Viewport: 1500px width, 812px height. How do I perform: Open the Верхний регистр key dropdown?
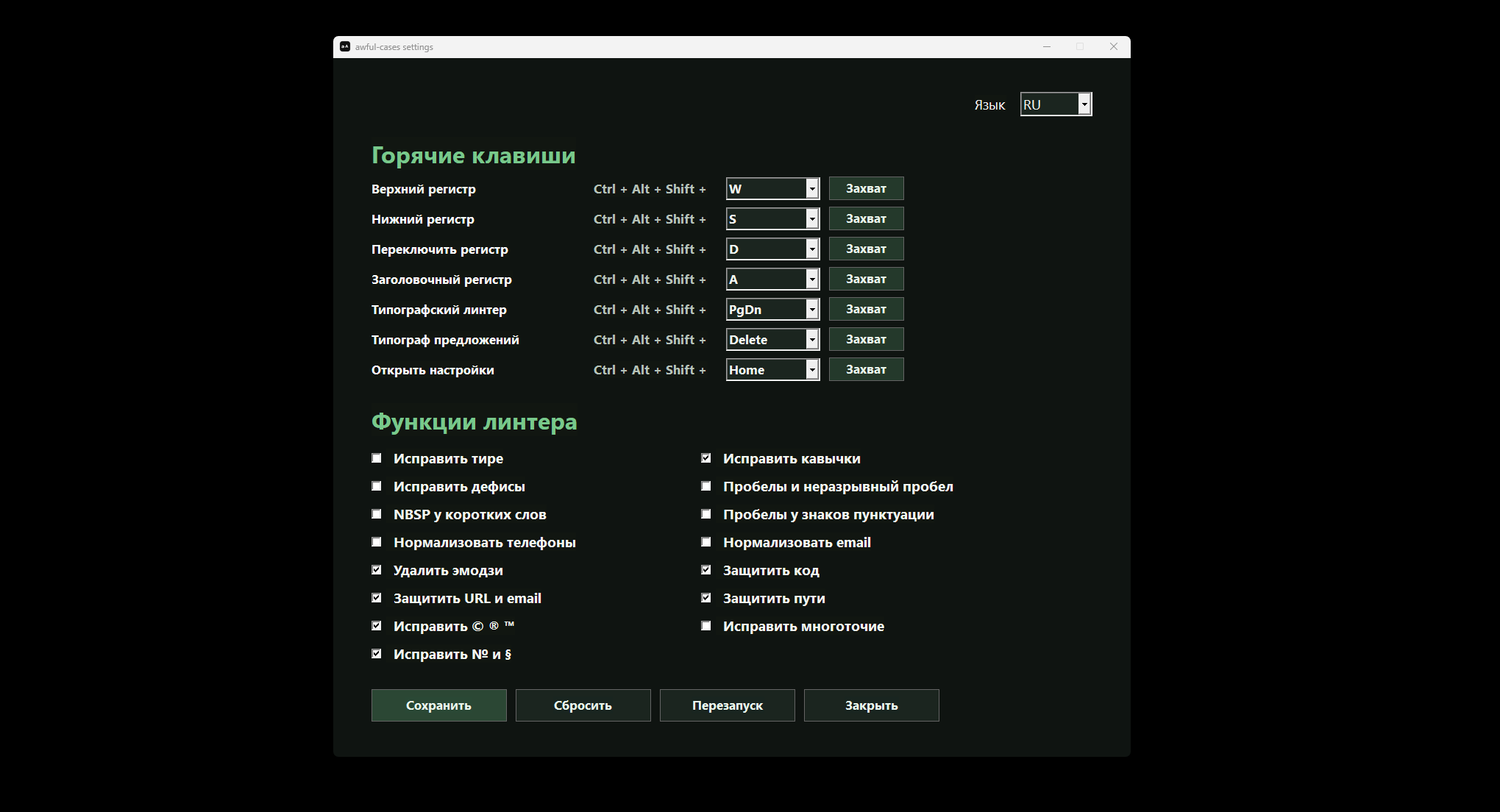772,189
